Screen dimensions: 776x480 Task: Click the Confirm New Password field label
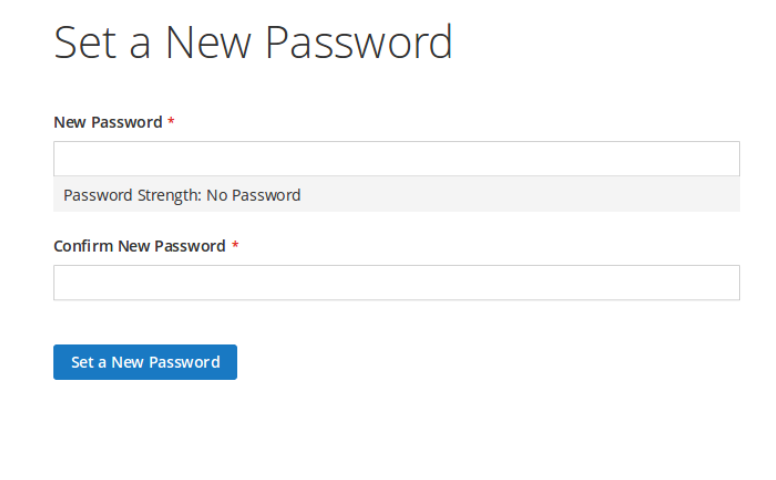[x=140, y=246]
